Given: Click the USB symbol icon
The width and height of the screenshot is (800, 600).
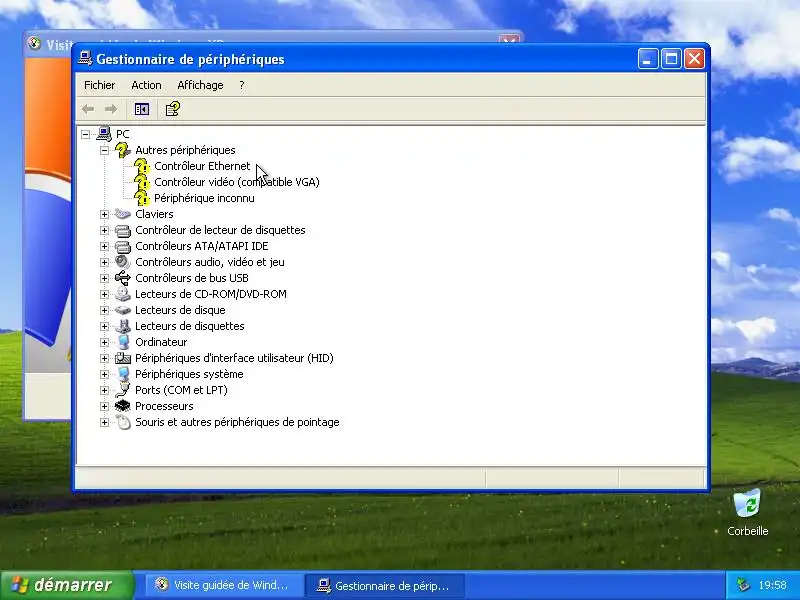Looking at the screenshot, I should [x=123, y=278].
